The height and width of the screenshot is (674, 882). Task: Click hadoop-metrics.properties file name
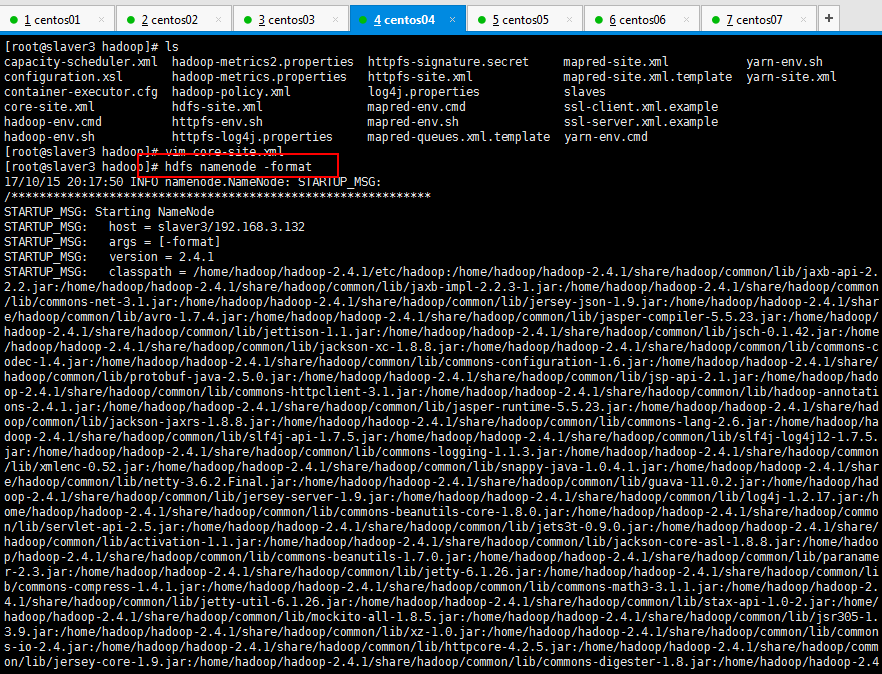(259, 77)
